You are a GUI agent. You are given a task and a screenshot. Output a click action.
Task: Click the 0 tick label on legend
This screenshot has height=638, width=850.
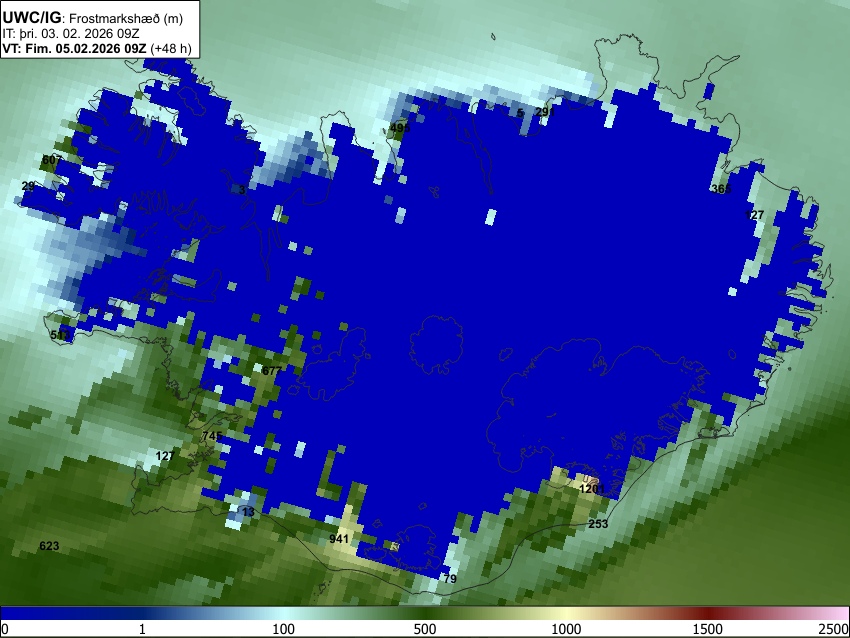[5, 629]
